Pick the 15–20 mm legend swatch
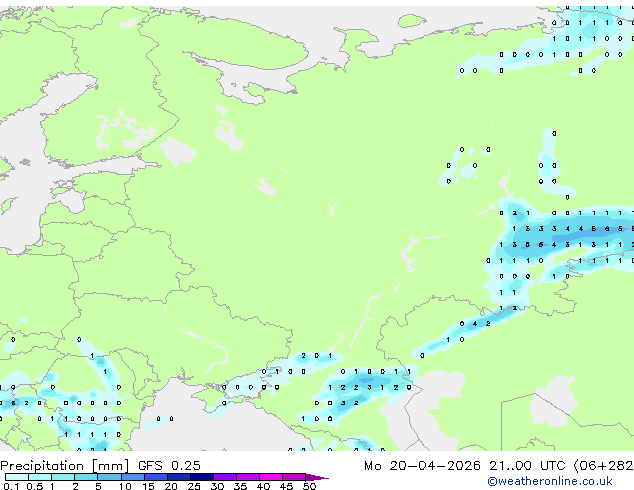The height and width of the screenshot is (490, 634). [x=156, y=477]
